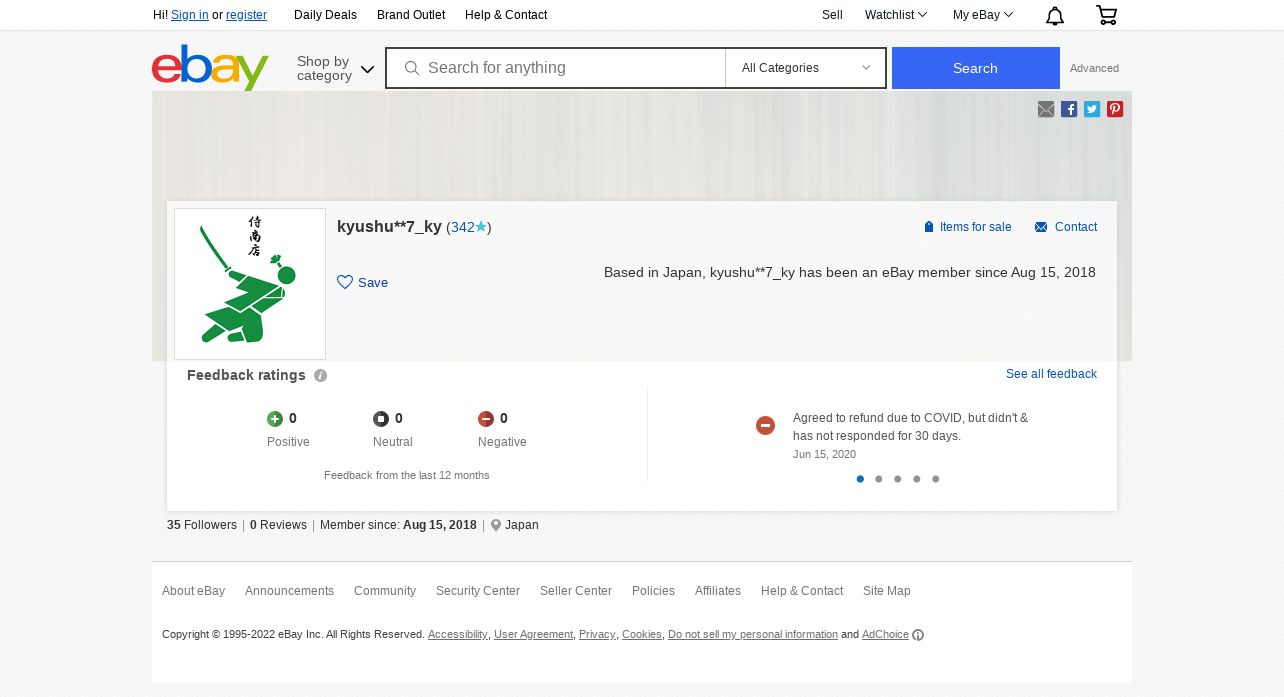1284x697 pixels.
Task: Expand the My eBay dropdown
Action: point(983,15)
